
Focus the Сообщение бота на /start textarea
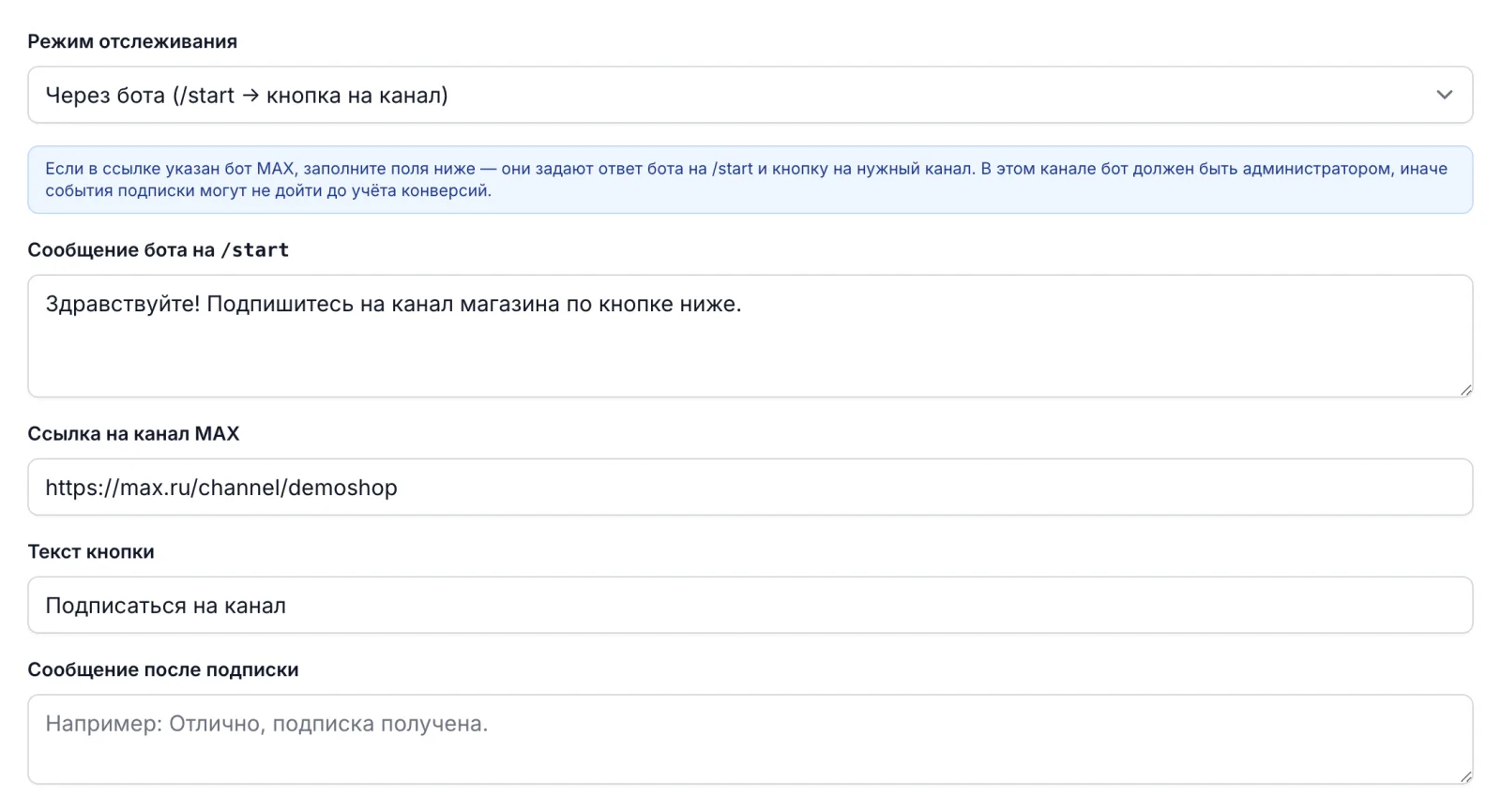click(750, 336)
